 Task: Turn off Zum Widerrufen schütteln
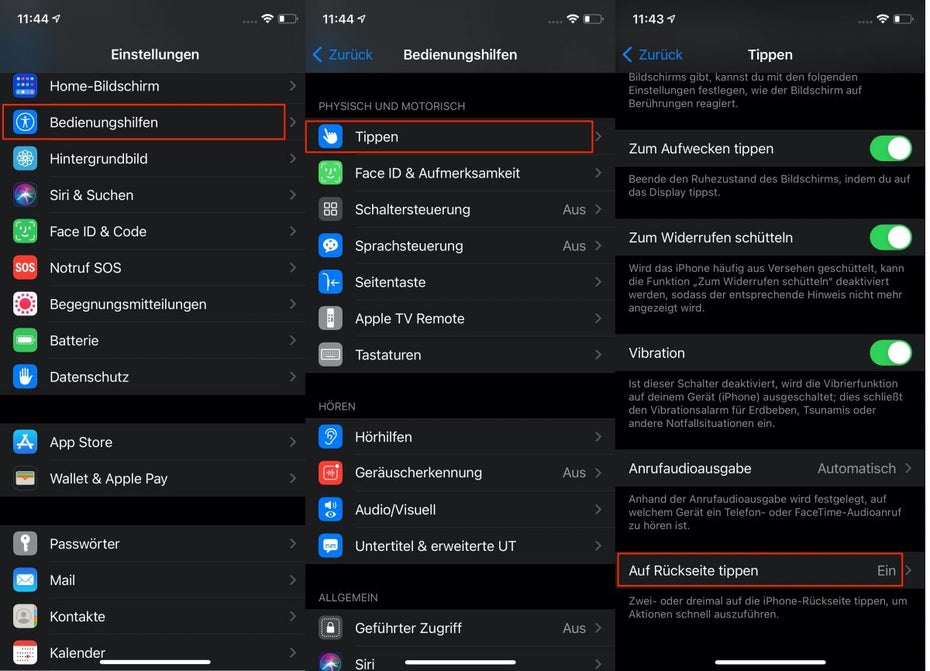[890, 237]
